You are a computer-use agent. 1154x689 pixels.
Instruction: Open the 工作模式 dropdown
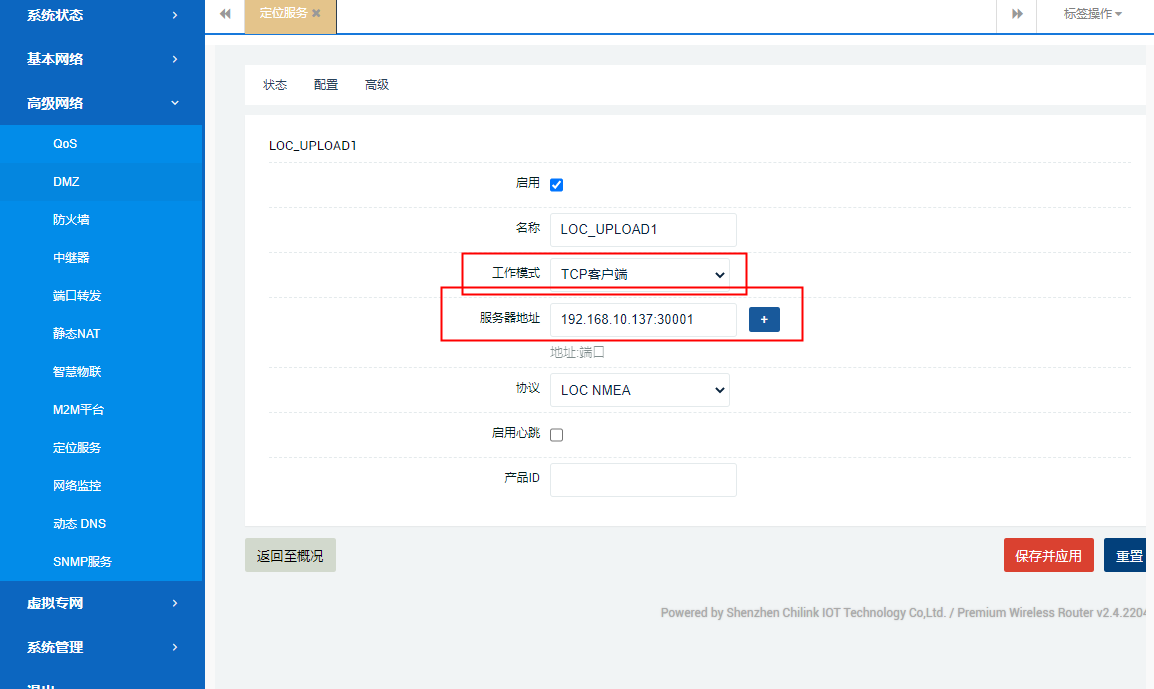tap(640, 274)
